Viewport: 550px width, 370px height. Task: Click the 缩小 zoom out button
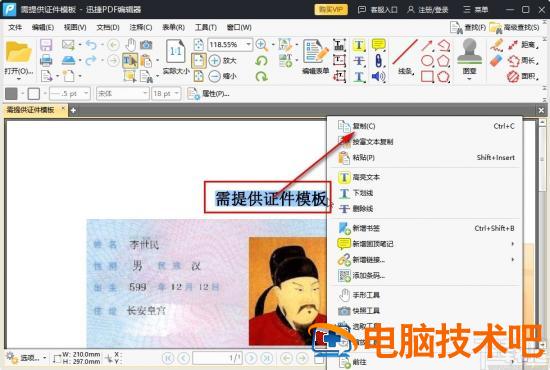click(223, 76)
